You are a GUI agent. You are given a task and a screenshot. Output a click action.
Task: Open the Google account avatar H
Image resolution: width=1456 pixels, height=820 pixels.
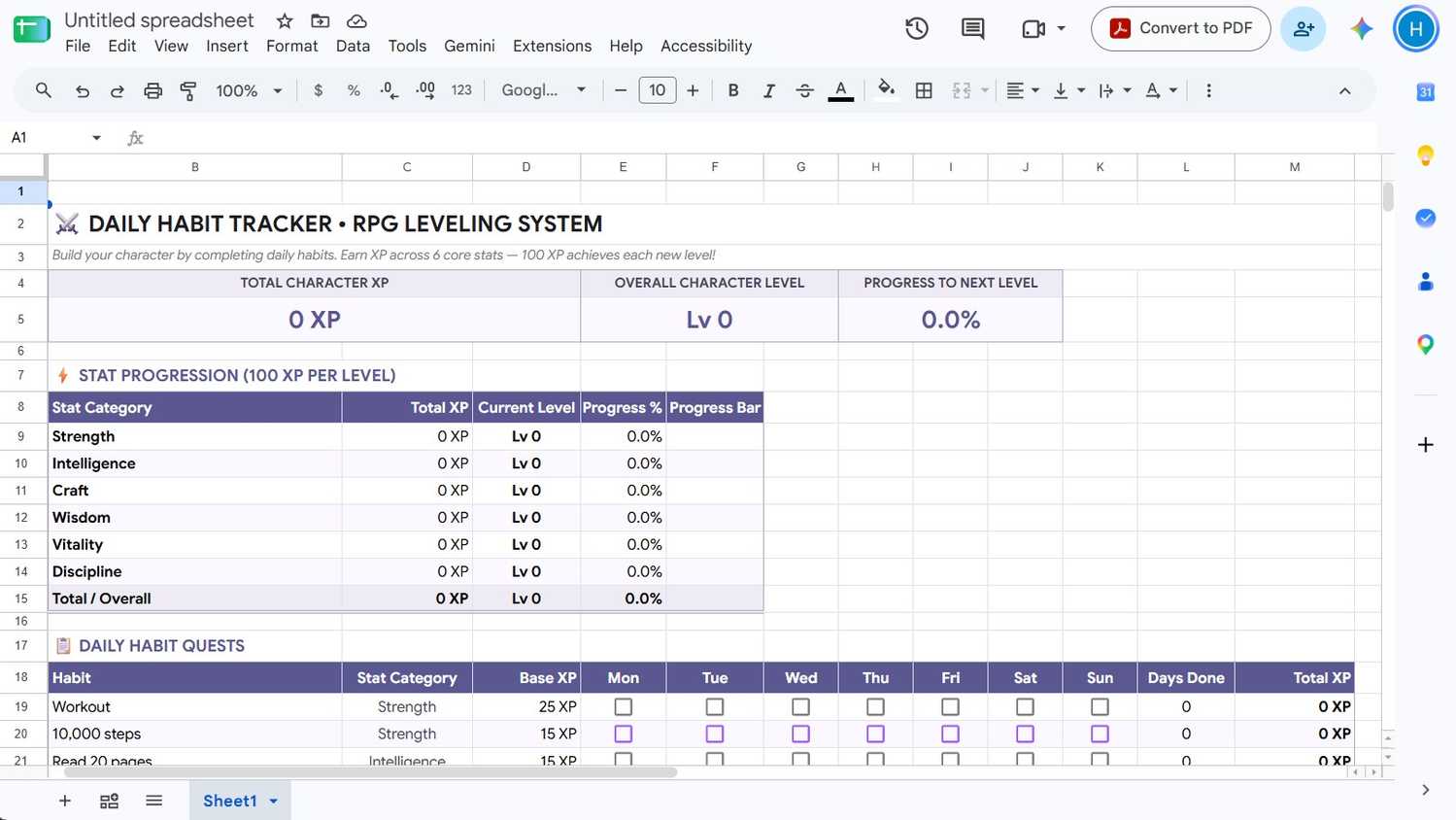[1415, 28]
